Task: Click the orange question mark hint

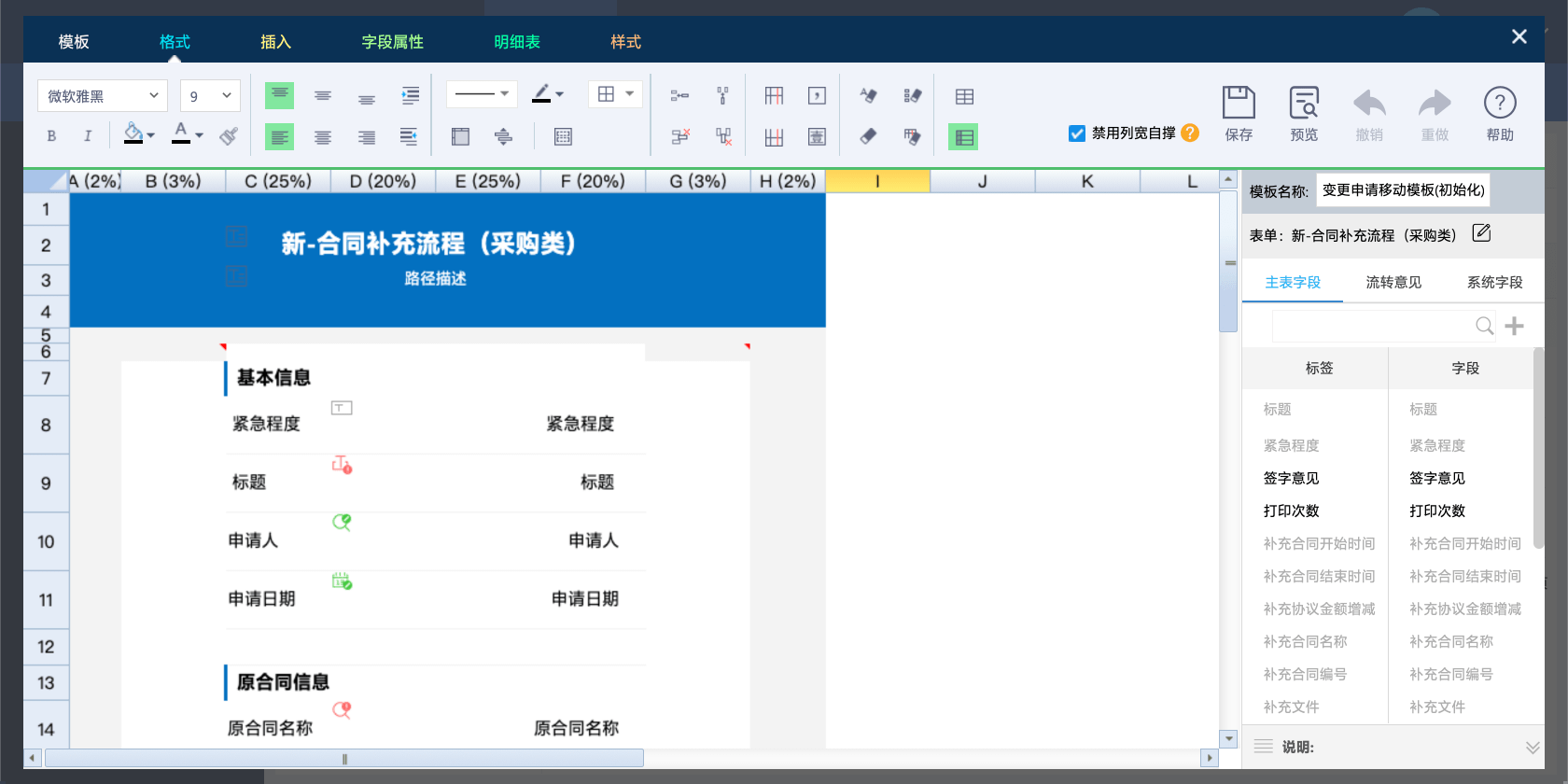Action: click(x=1190, y=133)
